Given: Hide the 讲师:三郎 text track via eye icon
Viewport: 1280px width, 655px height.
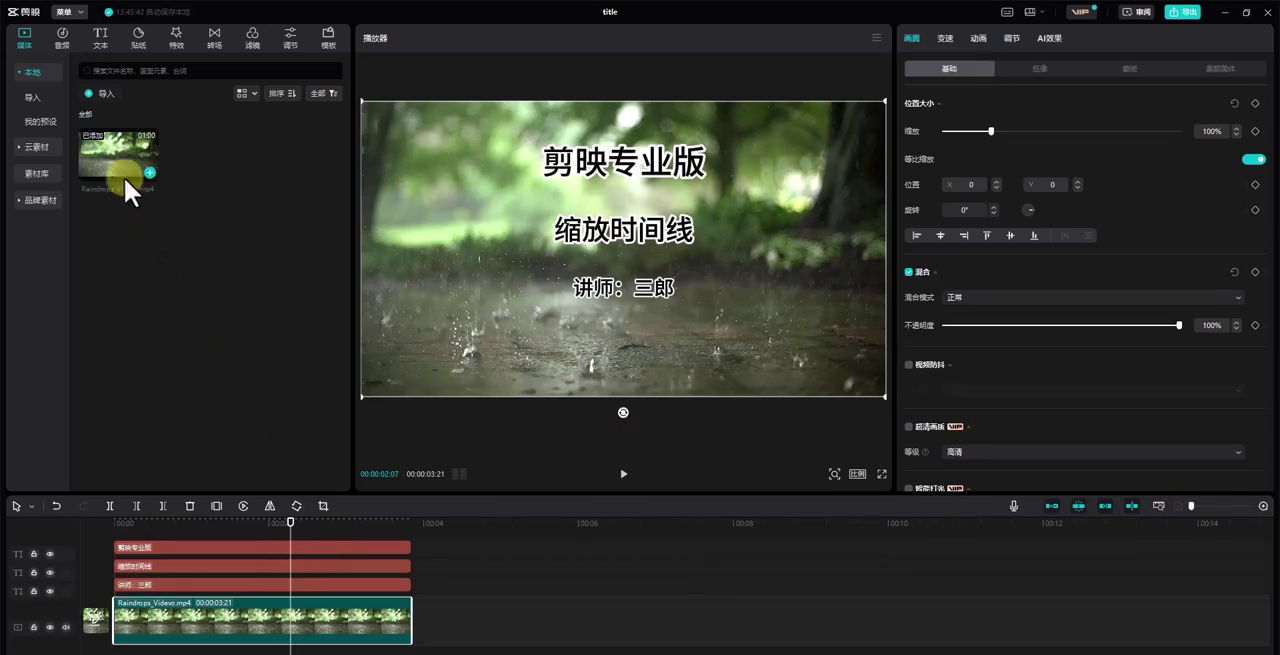Looking at the screenshot, I should coord(50,592).
